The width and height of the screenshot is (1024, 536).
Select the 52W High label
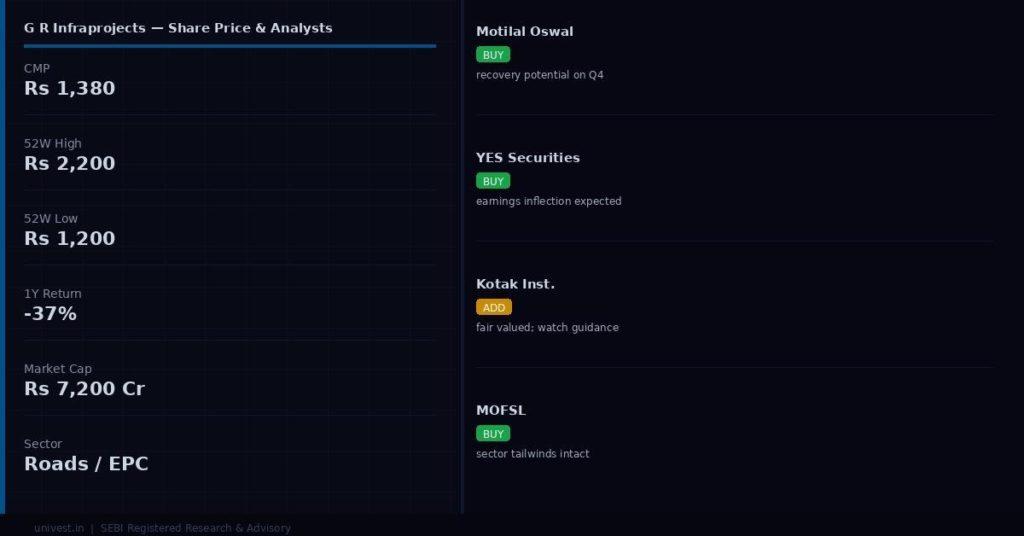click(x=53, y=144)
